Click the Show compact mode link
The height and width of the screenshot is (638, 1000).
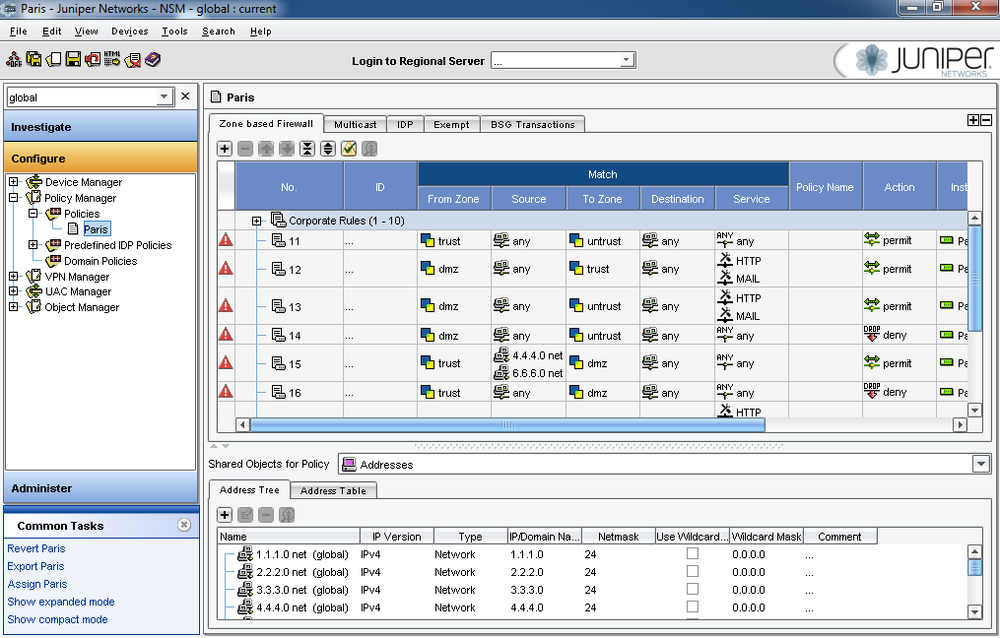[x=57, y=619]
